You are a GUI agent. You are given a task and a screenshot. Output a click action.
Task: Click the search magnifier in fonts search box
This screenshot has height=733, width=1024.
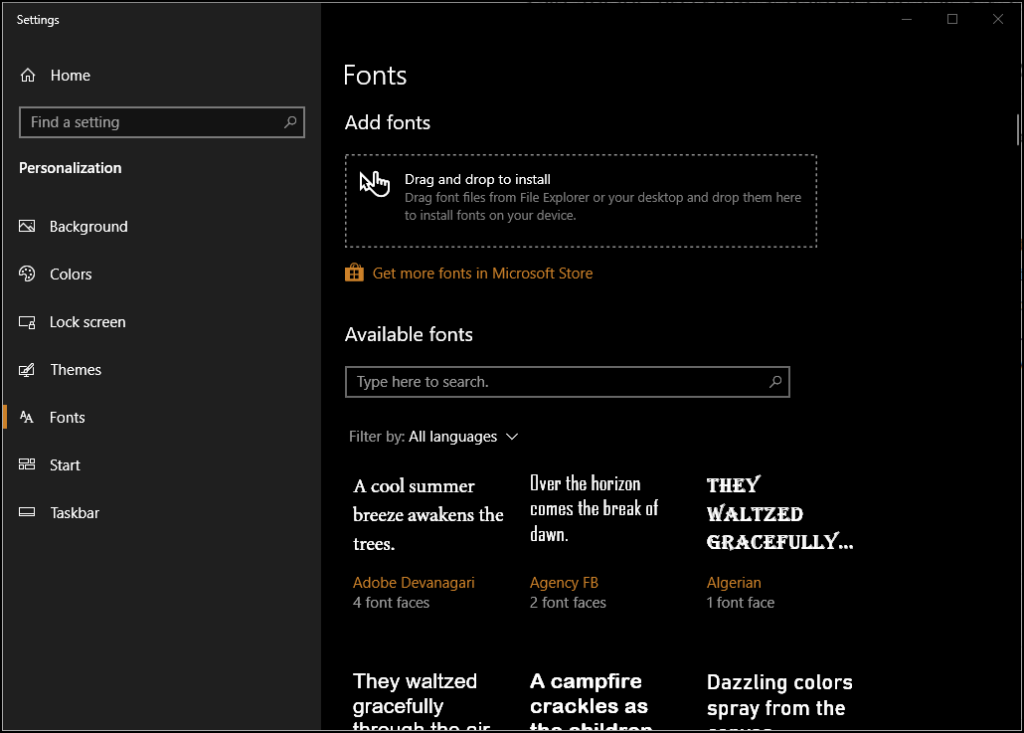coord(776,381)
